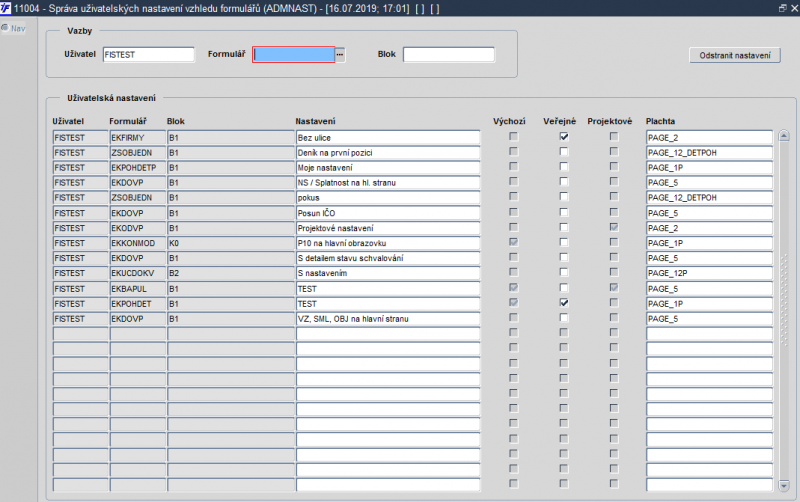800x502 pixels.
Task: Focus the empty Blok filter field
Action: click(x=448, y=55)
